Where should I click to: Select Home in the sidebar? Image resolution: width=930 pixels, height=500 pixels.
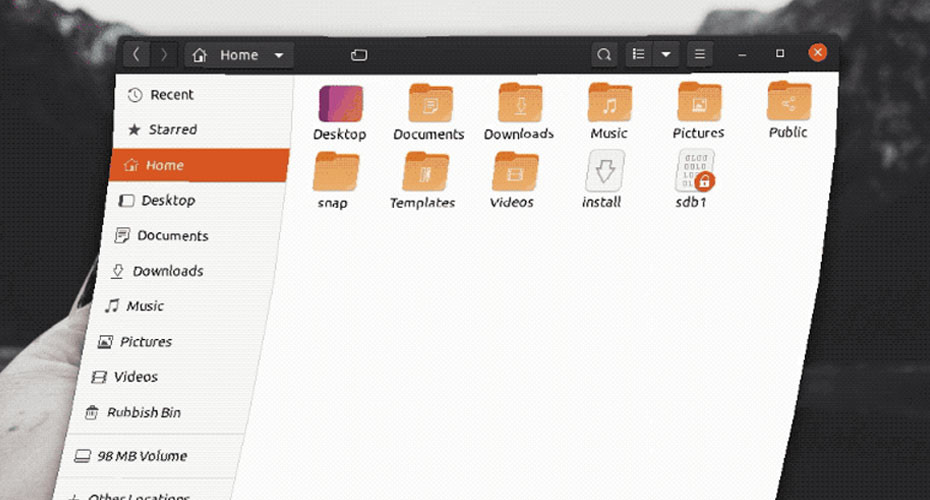(x=199, y=165)
